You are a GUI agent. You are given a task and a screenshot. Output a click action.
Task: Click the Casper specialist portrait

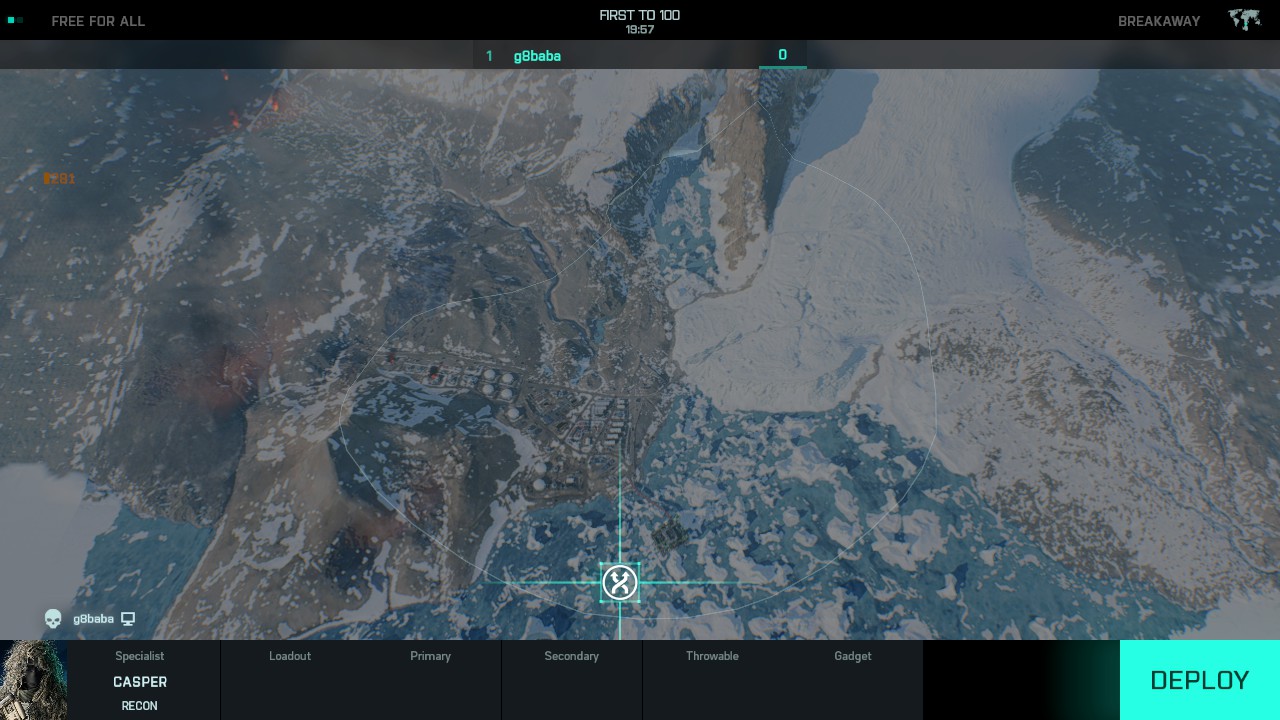[34, 680]
